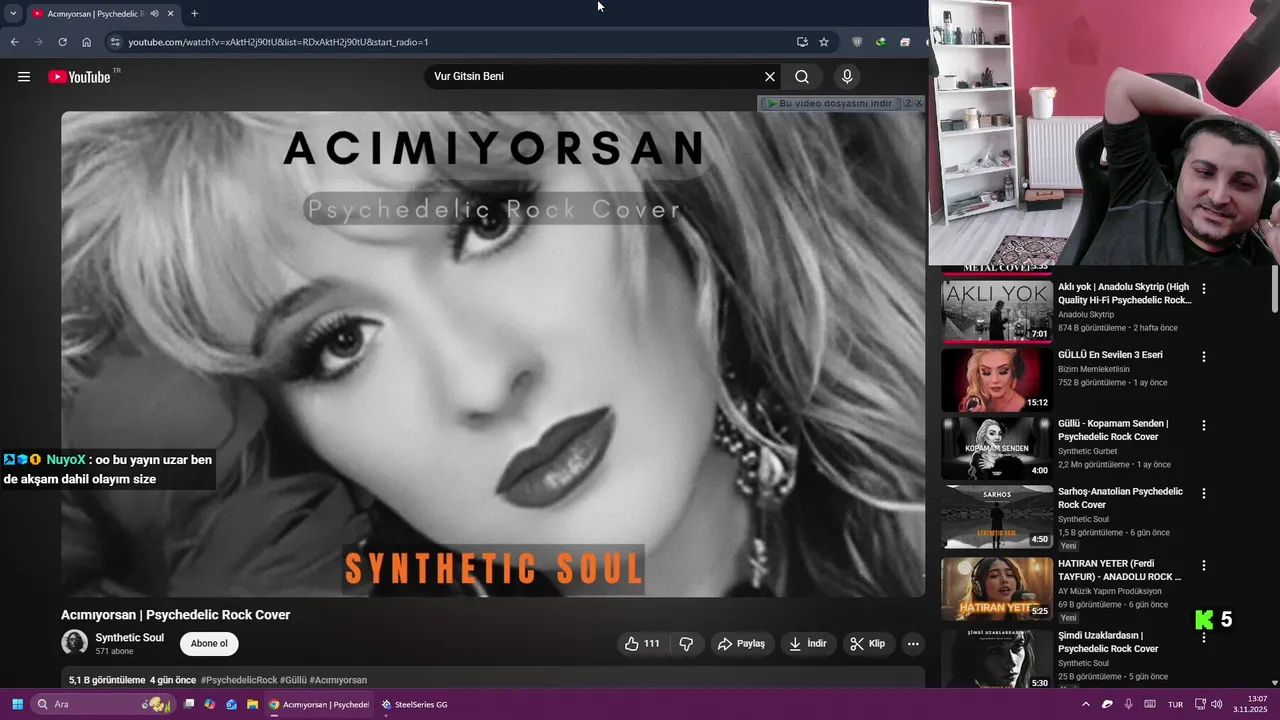Open the browser home page
The width and height of the screenshot is (1280, 720).
pyautogui.click(x=86, y=42)
